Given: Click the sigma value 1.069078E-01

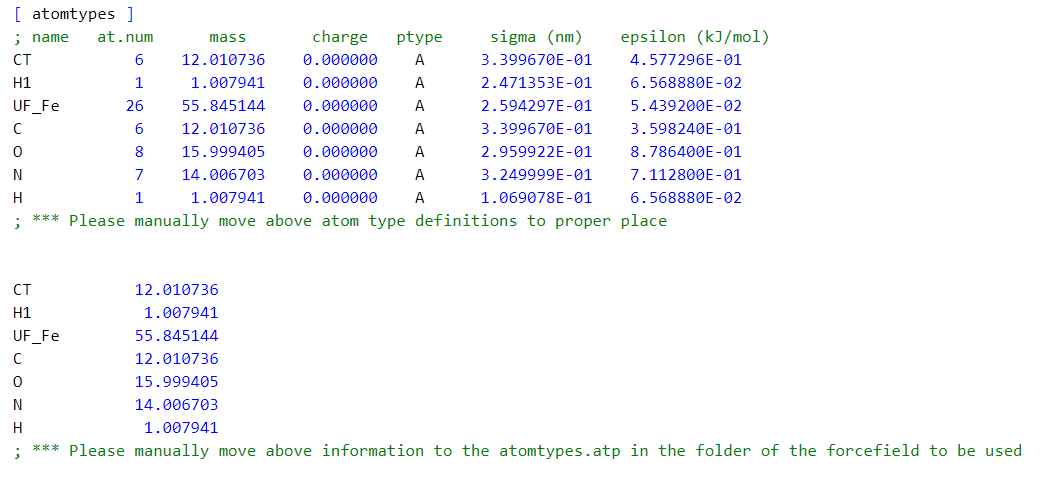Looking at the screenshot, I should click(x=536, y=198).
